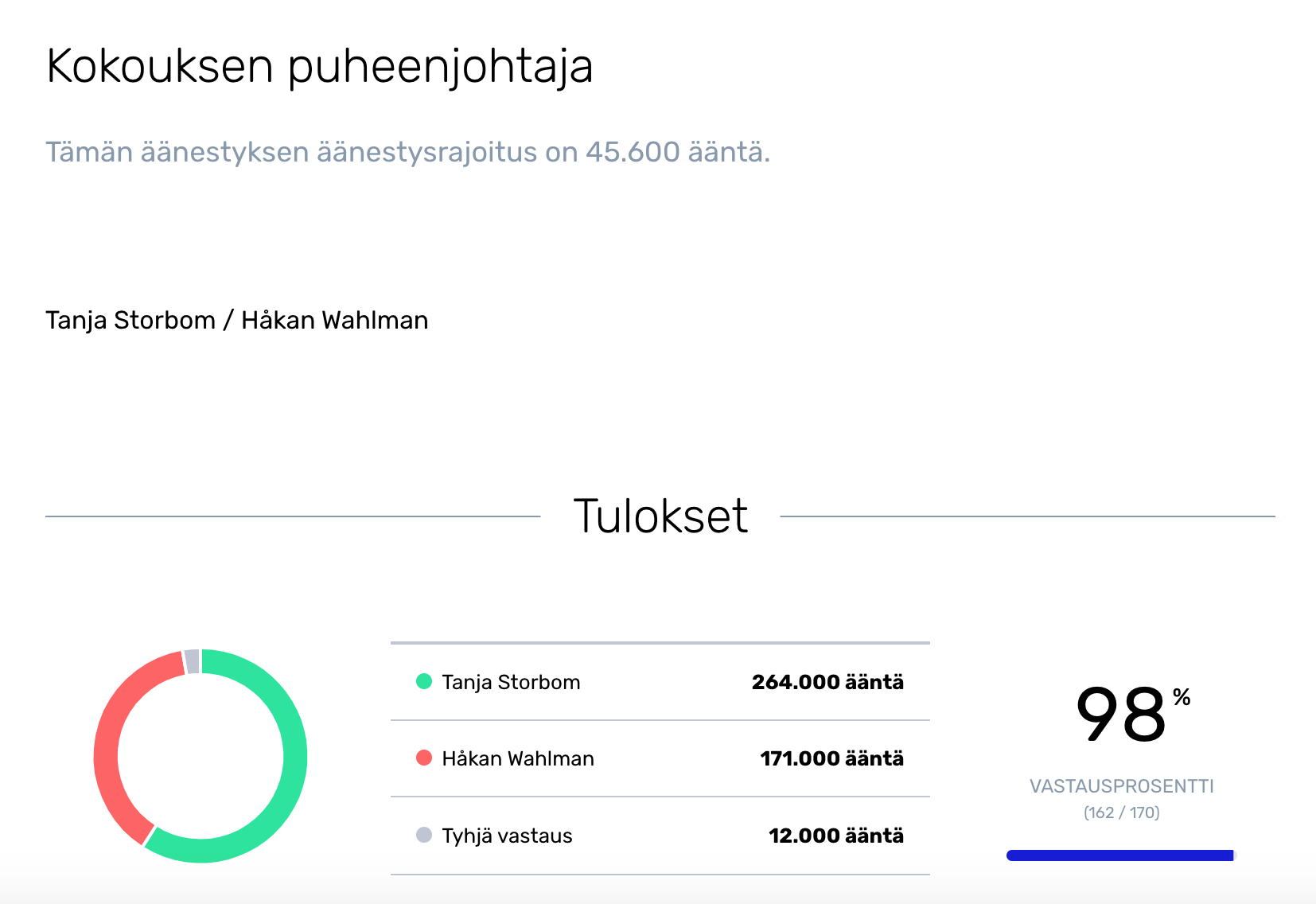
Task: Click the (162 / 170) respondent count
Action: coord(1121,812)
